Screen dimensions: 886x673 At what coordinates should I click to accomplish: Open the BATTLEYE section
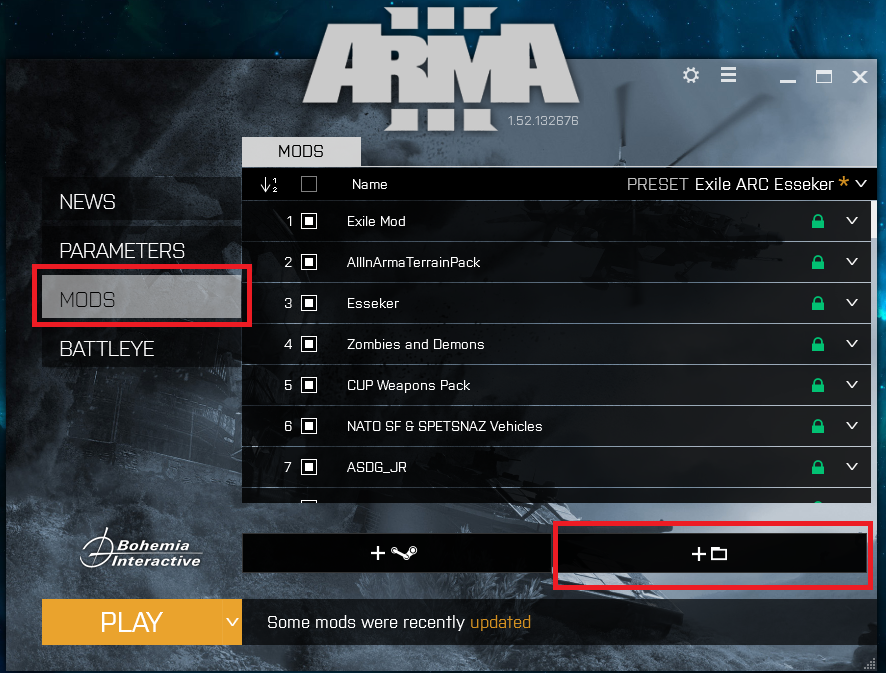click(107, 349)
